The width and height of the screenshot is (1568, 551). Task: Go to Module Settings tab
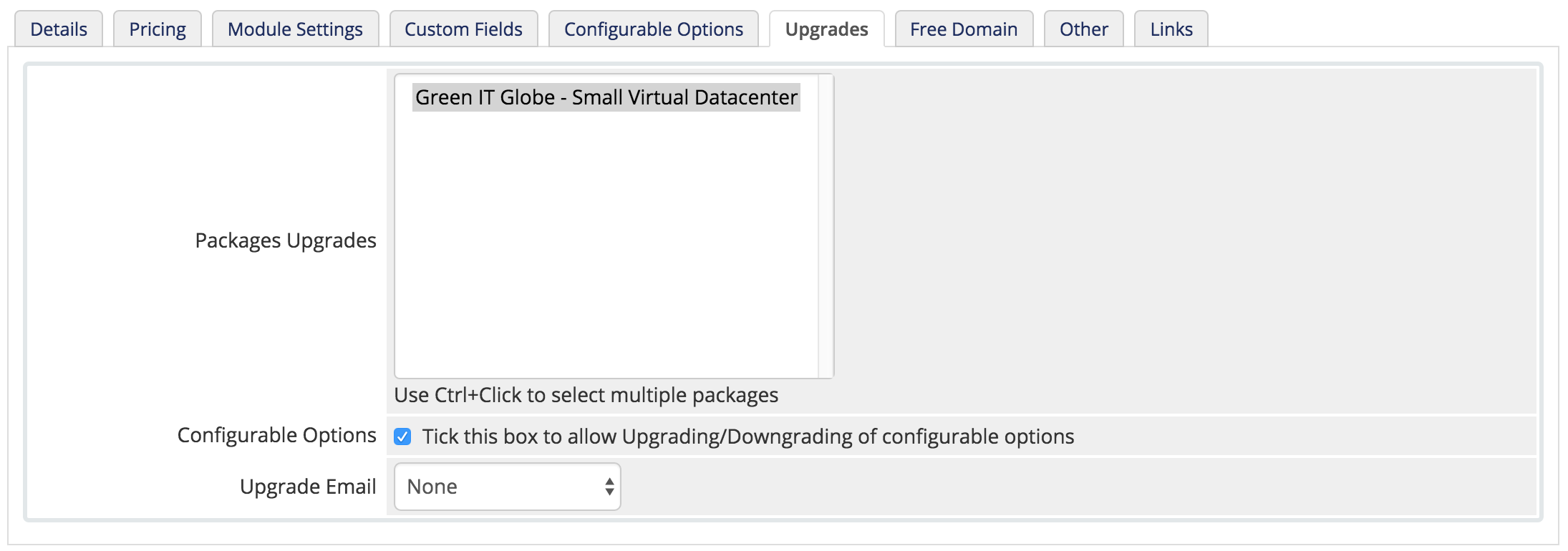295,29
